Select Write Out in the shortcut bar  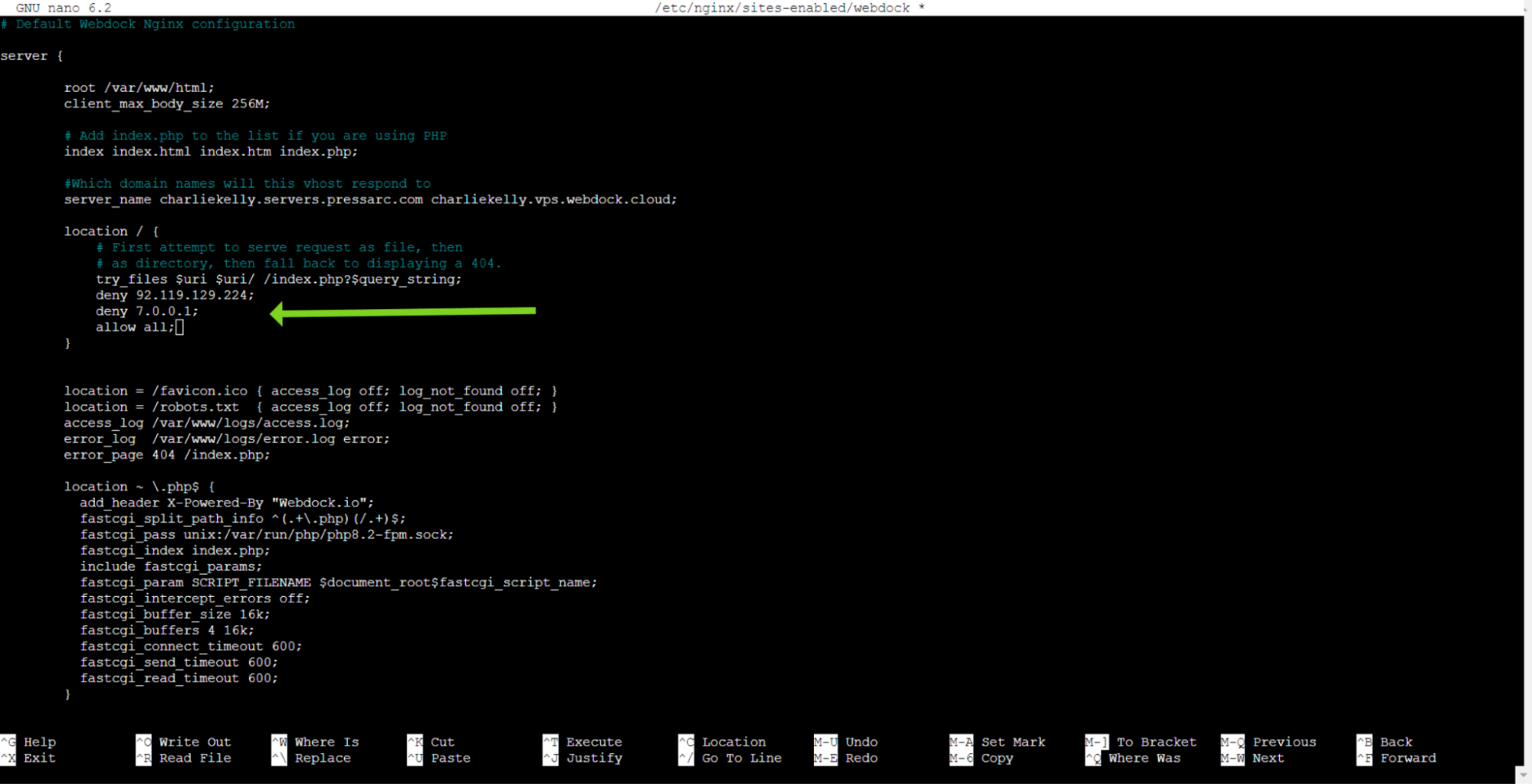click(194, 742)
